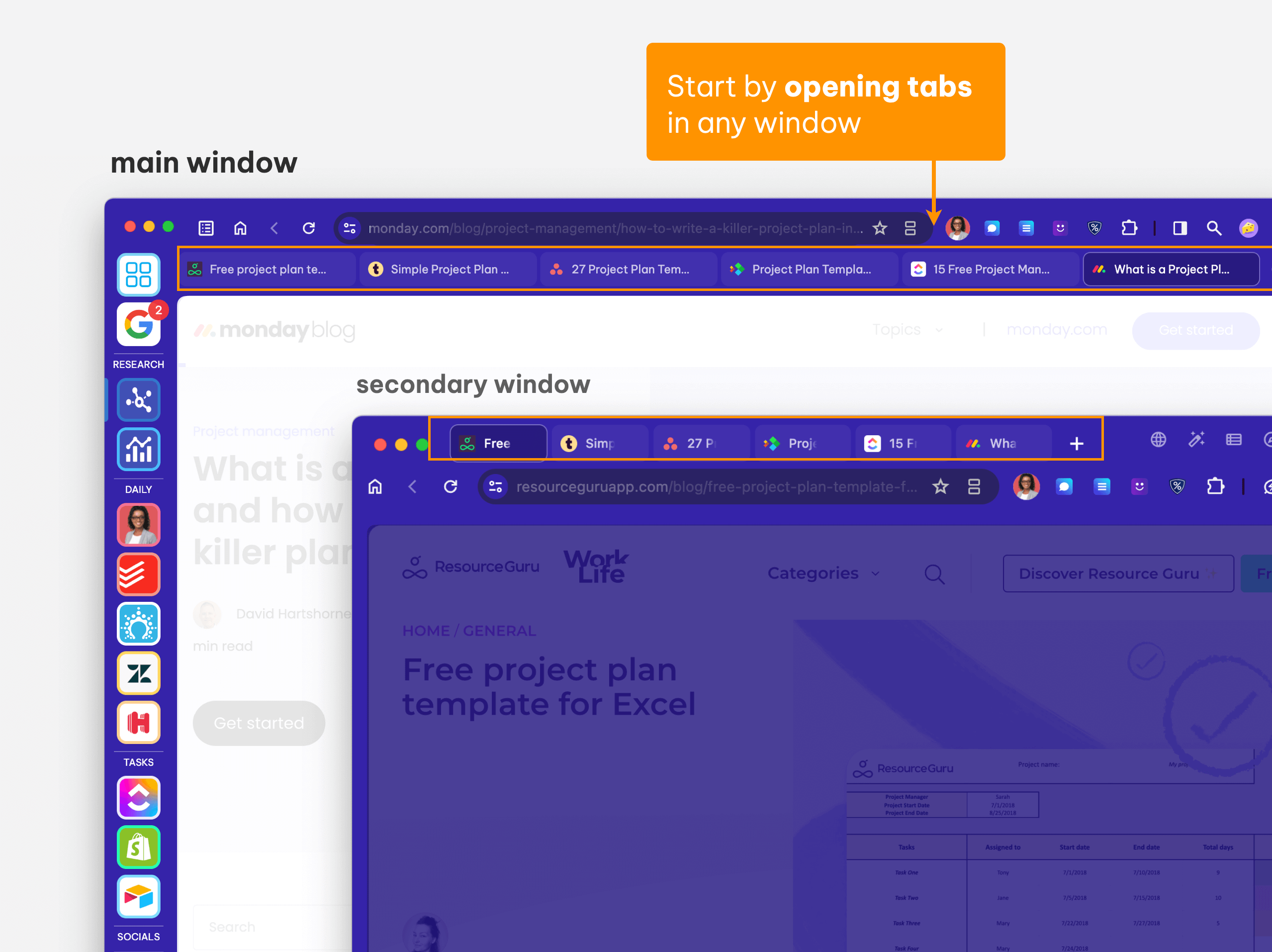
Task: Select the Shopify bag icon in sidebar
Action: [x=140, y=845]
